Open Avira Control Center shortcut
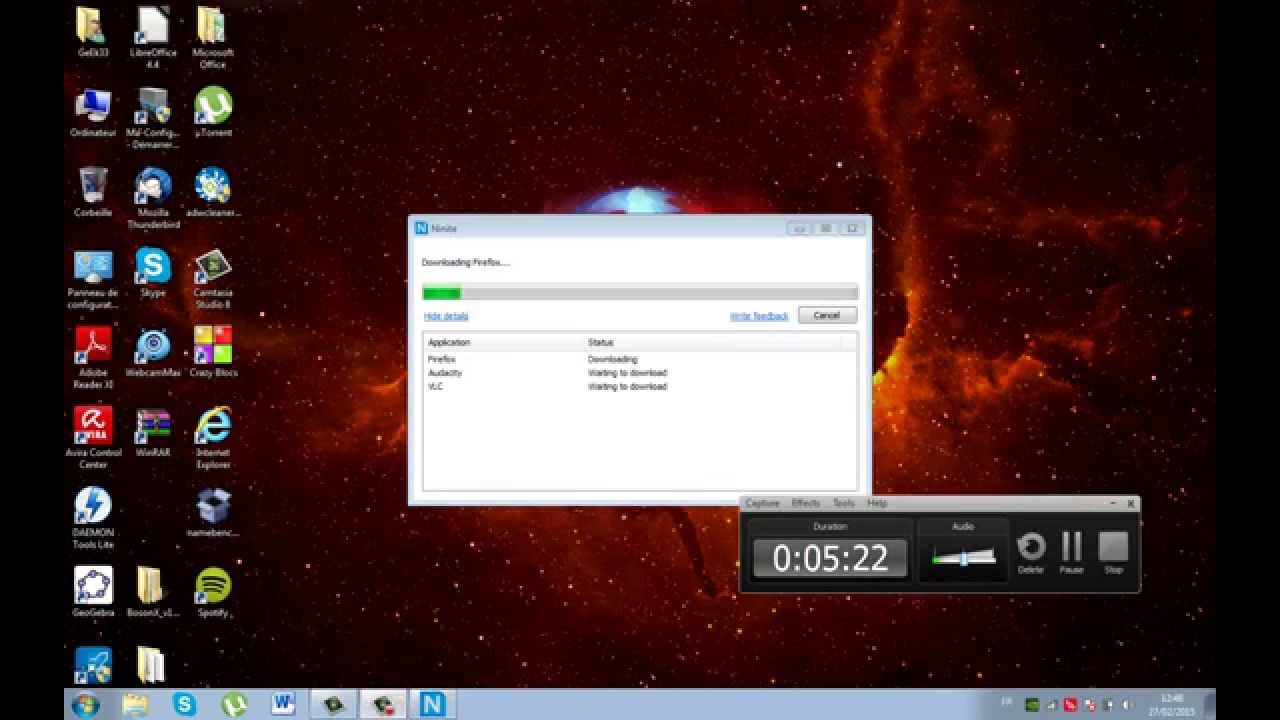This screenshot has width=1280, height=720. point(93,438)
